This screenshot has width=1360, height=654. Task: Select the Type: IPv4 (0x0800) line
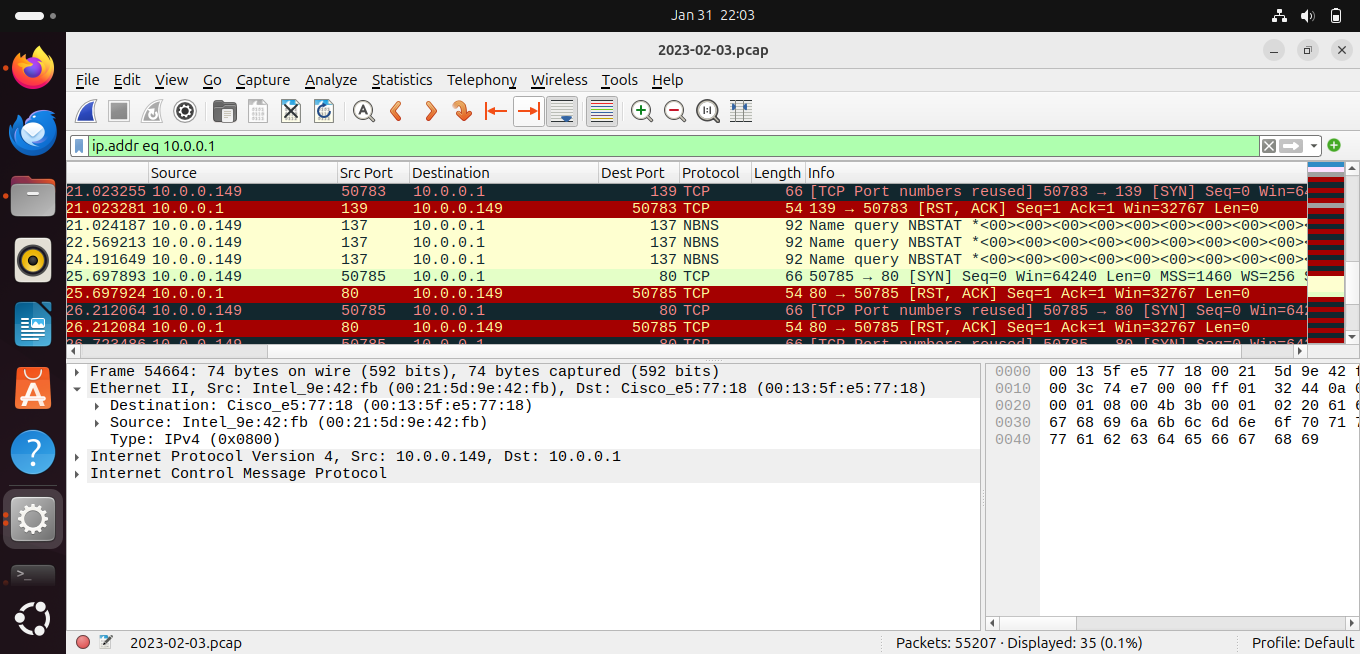click(195, 440)
